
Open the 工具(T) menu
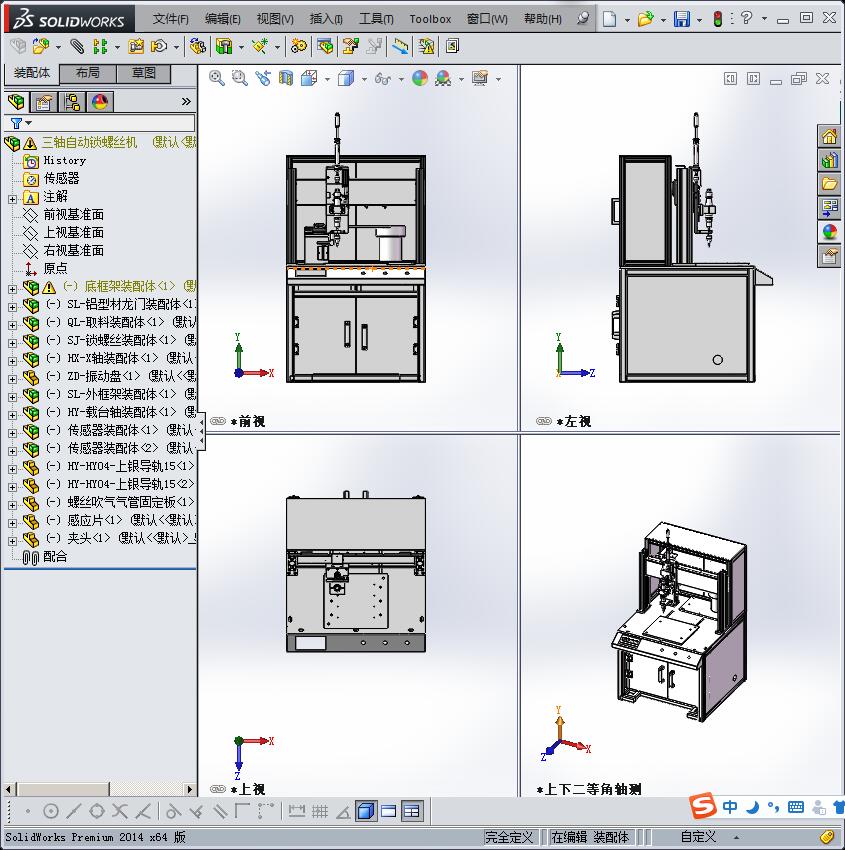click(x=376, y=19)
